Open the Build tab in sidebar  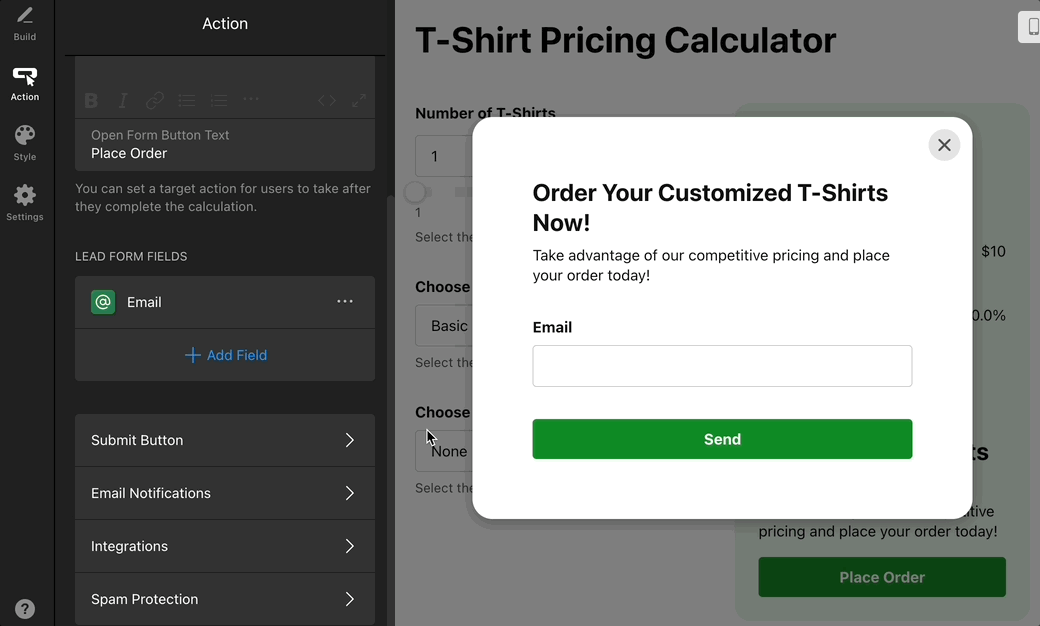tap(25, 24)
